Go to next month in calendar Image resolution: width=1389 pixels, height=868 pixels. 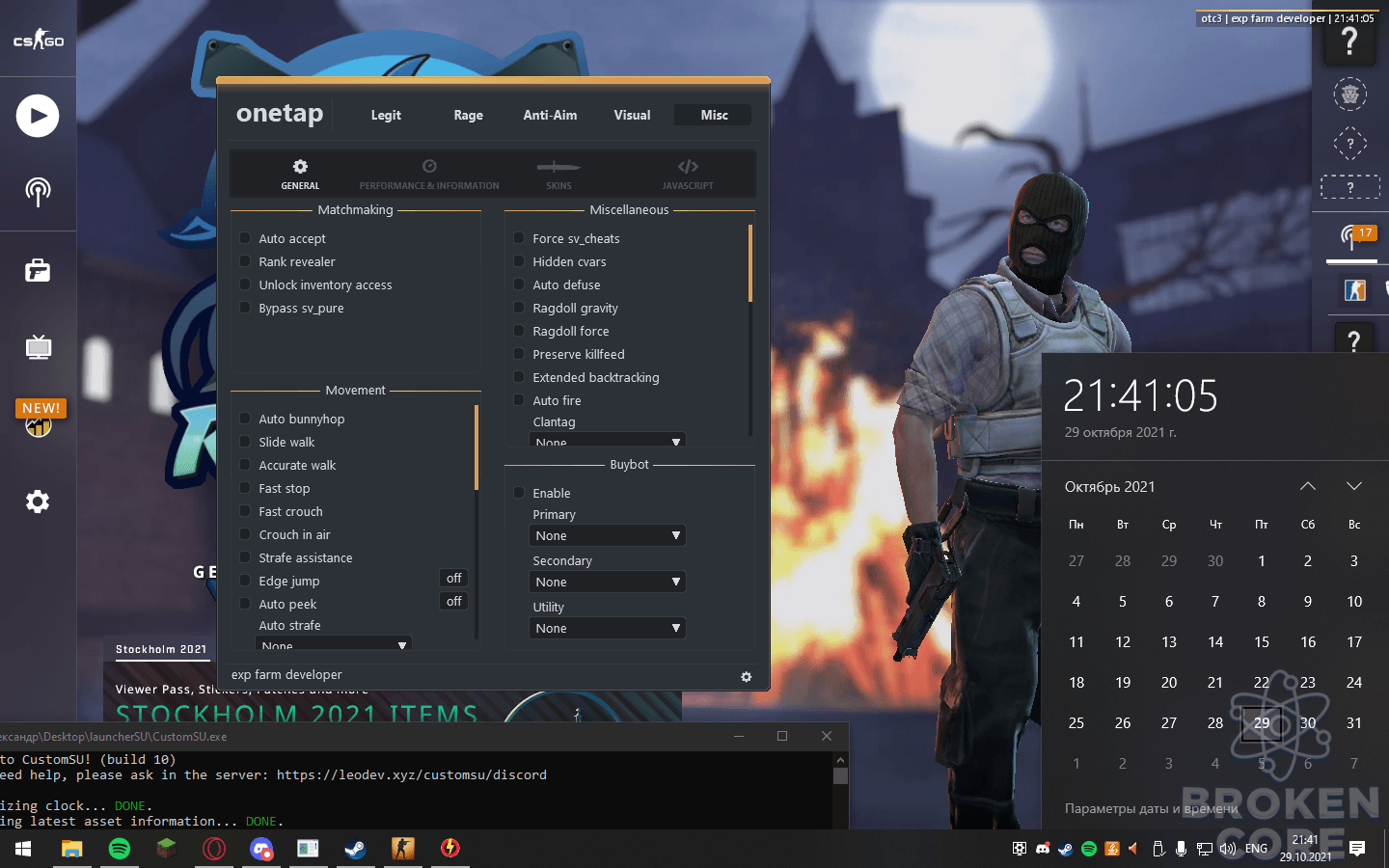click(x=1354, y=486)
